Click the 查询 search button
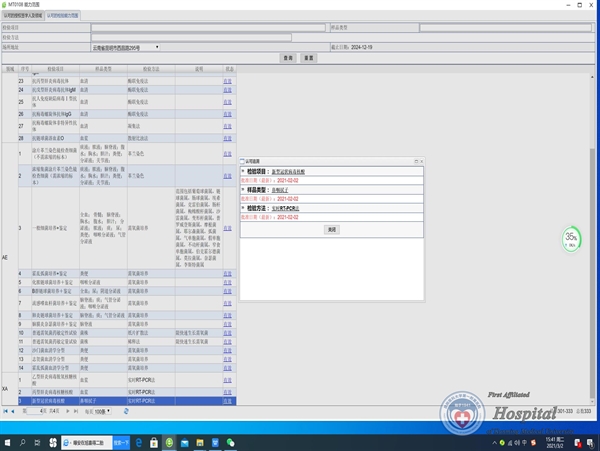Screen dimensions: 600x451 (x=288, y=58)
